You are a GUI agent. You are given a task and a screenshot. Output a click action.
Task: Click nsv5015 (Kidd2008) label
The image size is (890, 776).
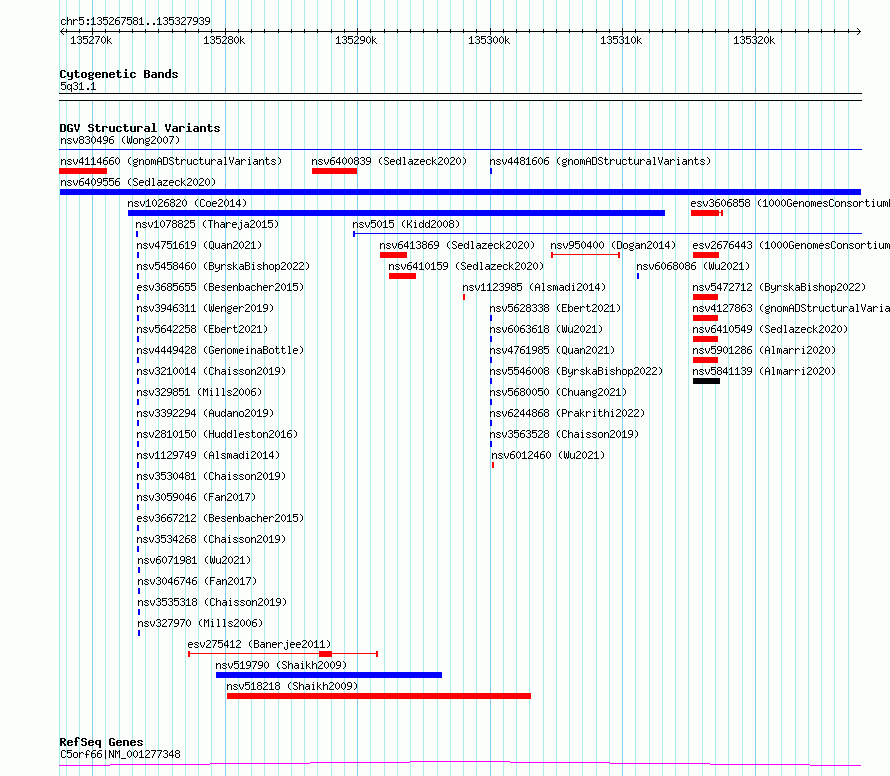click(x=406, y=224)
